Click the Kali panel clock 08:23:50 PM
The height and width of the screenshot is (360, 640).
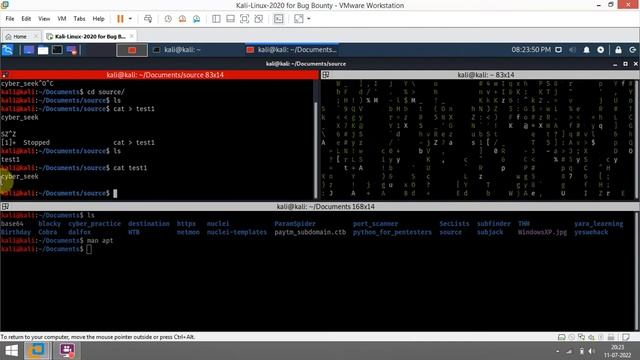coord(531,50)
